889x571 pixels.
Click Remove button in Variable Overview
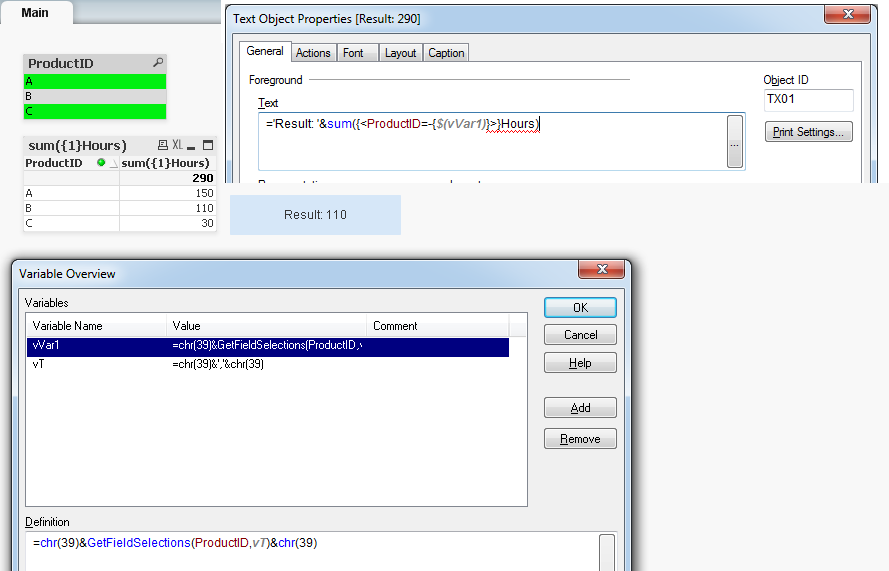click(x=580, y=439)
